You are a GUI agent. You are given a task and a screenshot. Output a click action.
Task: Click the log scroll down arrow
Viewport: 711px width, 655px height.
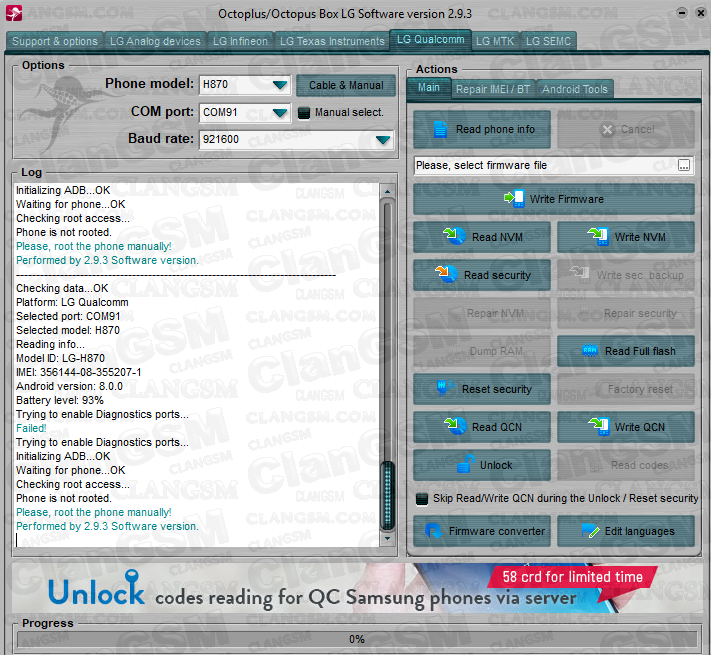click(387, 539)
